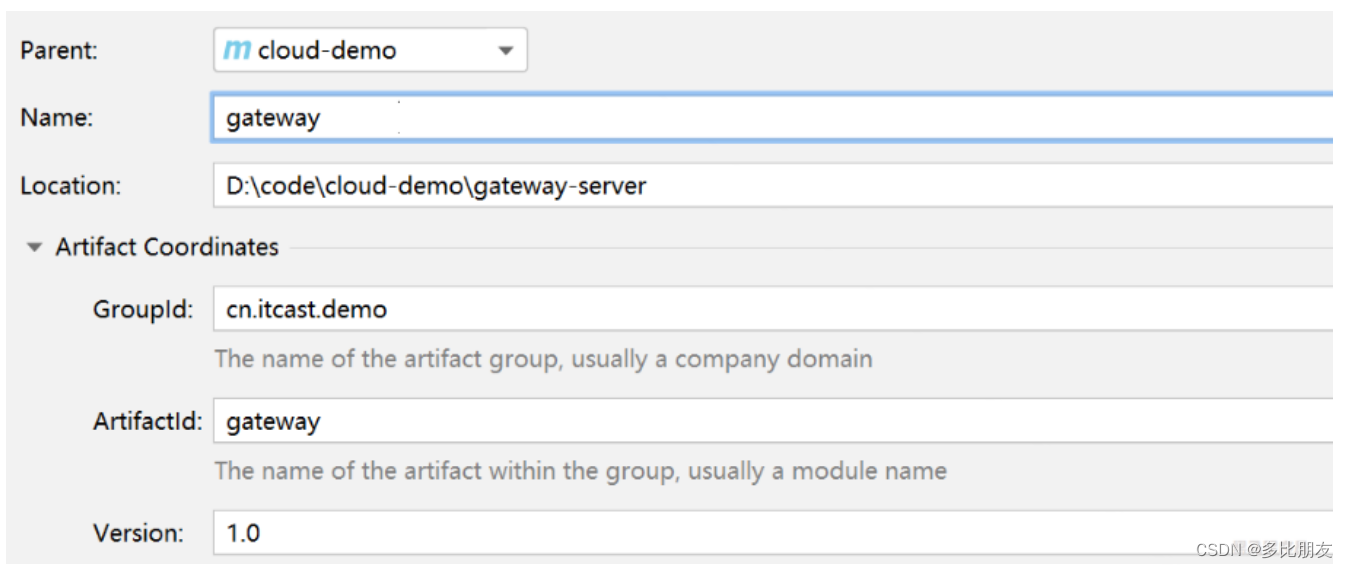Click the Name label

pyautogui.click(x=56, y=118)
